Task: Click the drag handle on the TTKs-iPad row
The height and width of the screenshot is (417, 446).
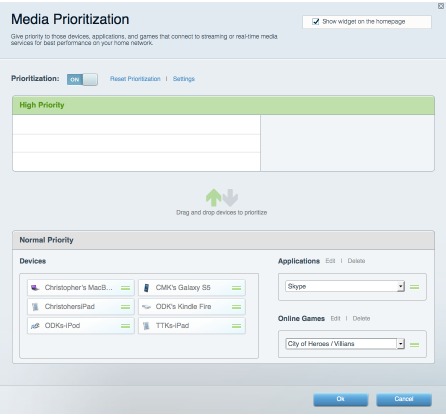Action: pyautogui.click(x=236, y=326)
